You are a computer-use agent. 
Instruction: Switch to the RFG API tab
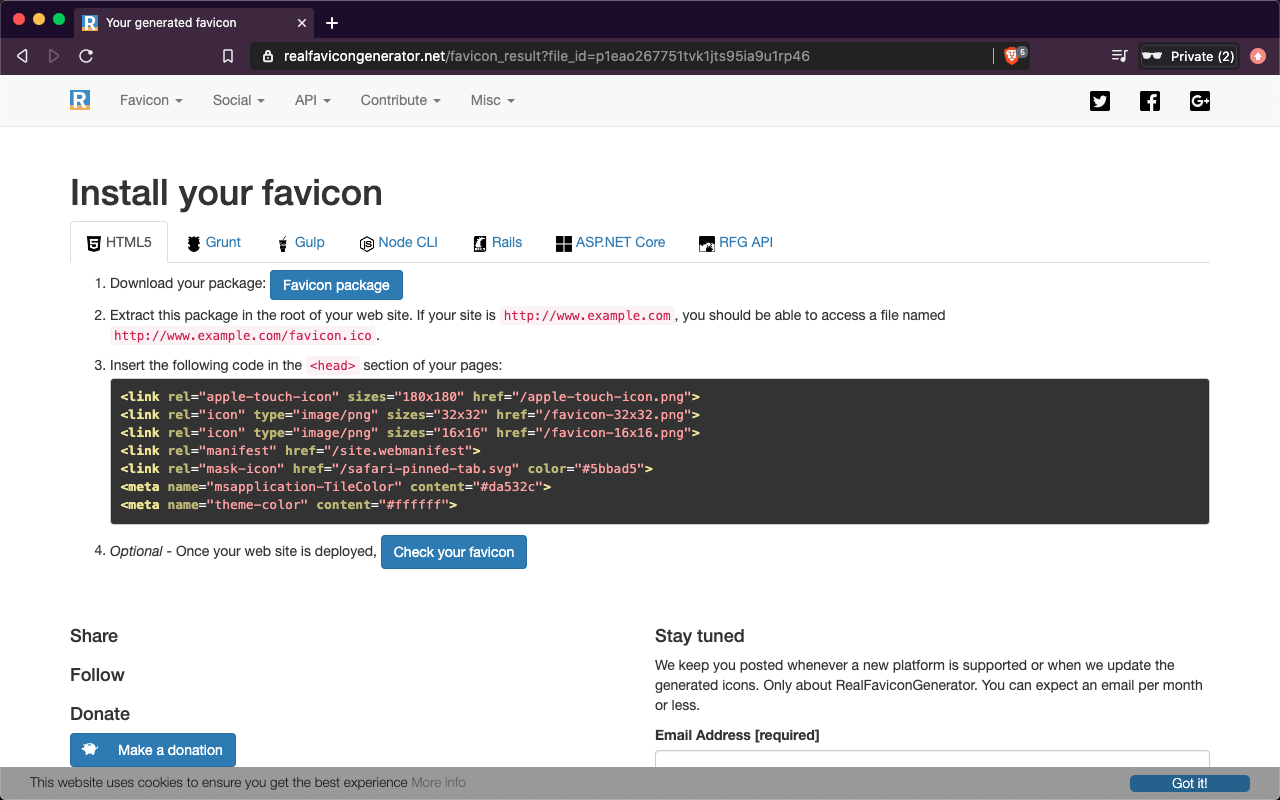click(x=736, y=242)
